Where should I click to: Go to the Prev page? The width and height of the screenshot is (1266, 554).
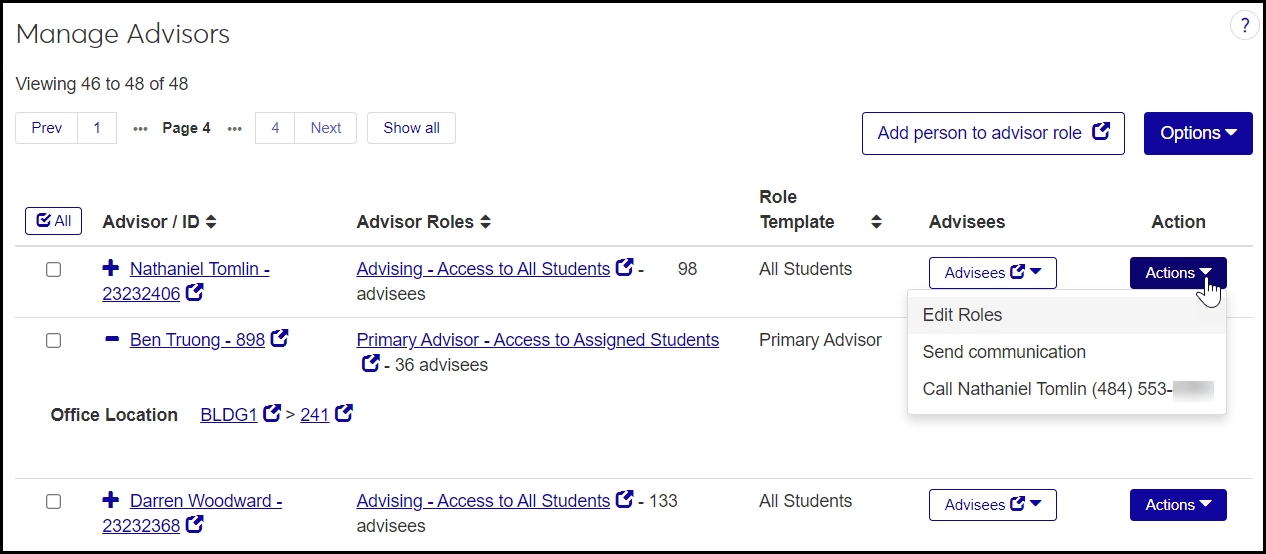tap(47, 128)
